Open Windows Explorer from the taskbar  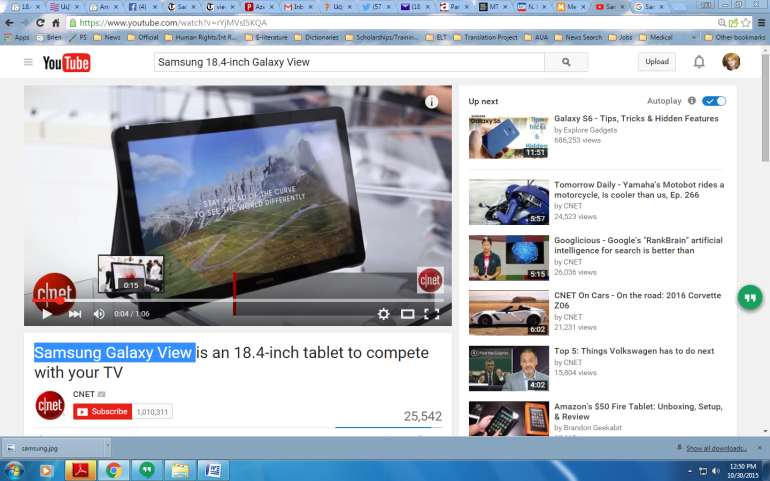(180, 471)
